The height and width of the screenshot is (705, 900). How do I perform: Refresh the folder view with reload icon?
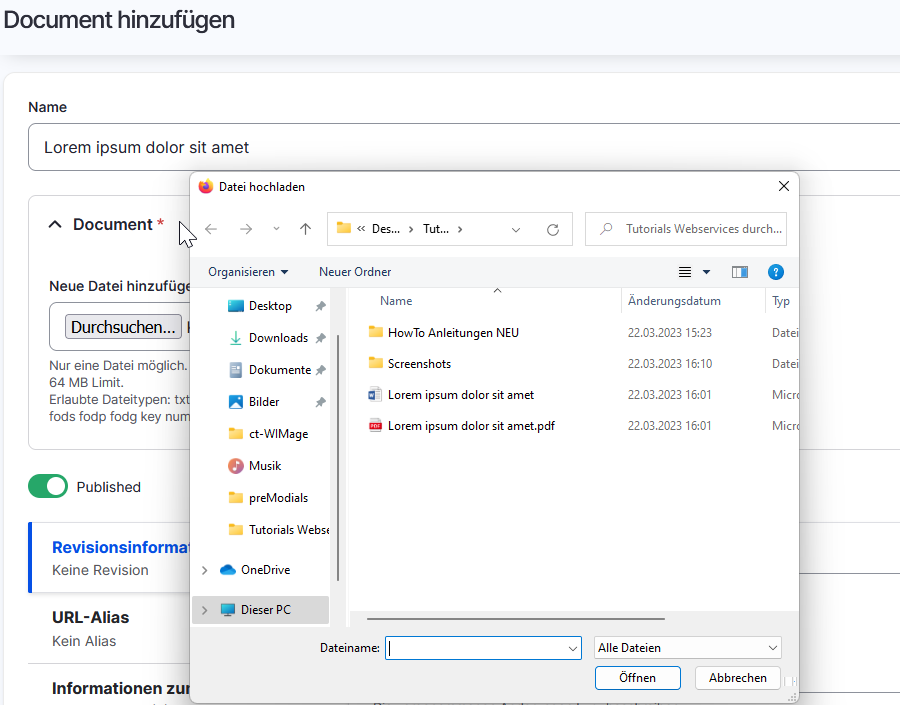(x=553, y=230)
